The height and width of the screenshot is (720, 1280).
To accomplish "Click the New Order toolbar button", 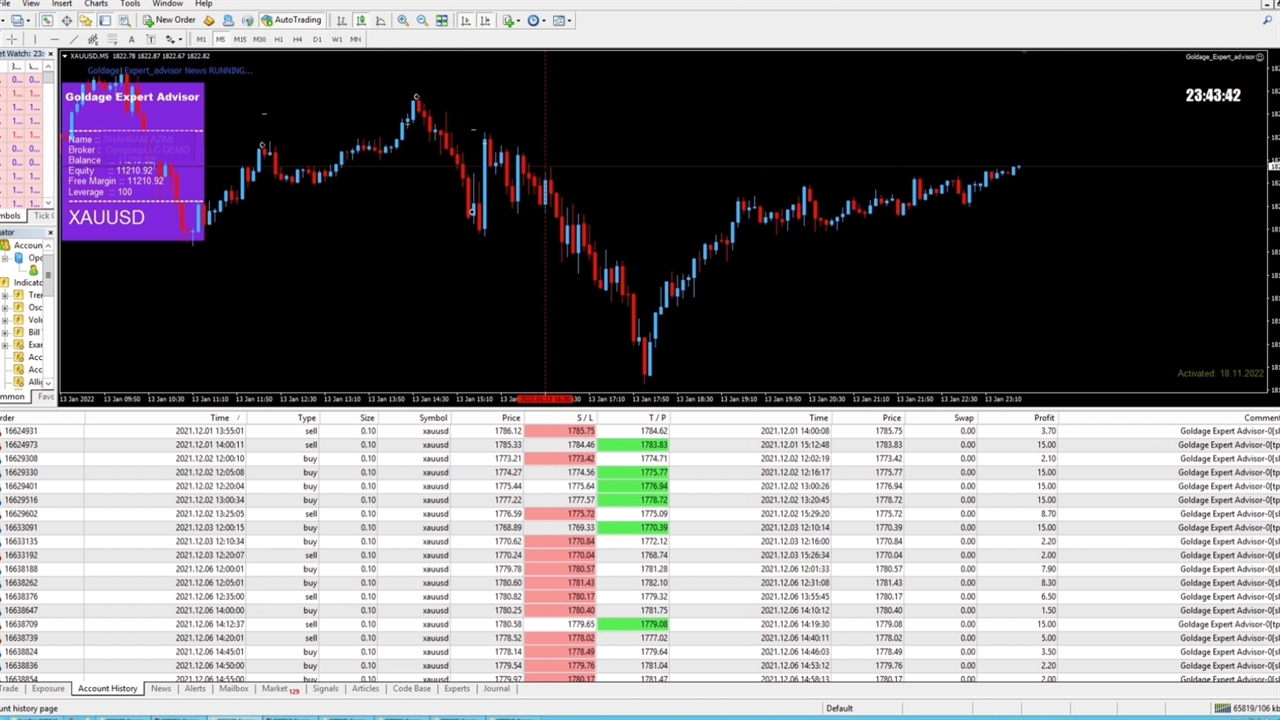I will pyautogui.click(x=169, y=20).
